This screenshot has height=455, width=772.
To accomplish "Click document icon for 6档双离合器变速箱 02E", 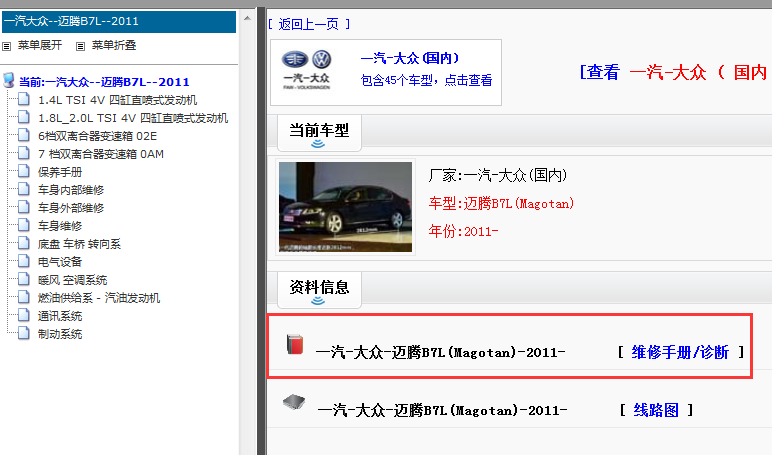I will (24, 135).
